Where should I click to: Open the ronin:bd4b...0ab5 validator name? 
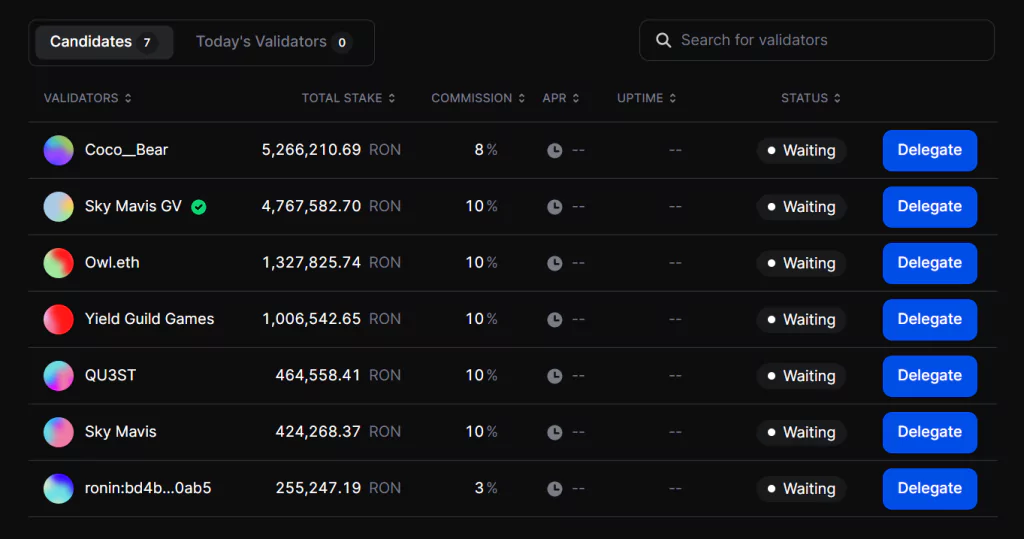point(148,488)
